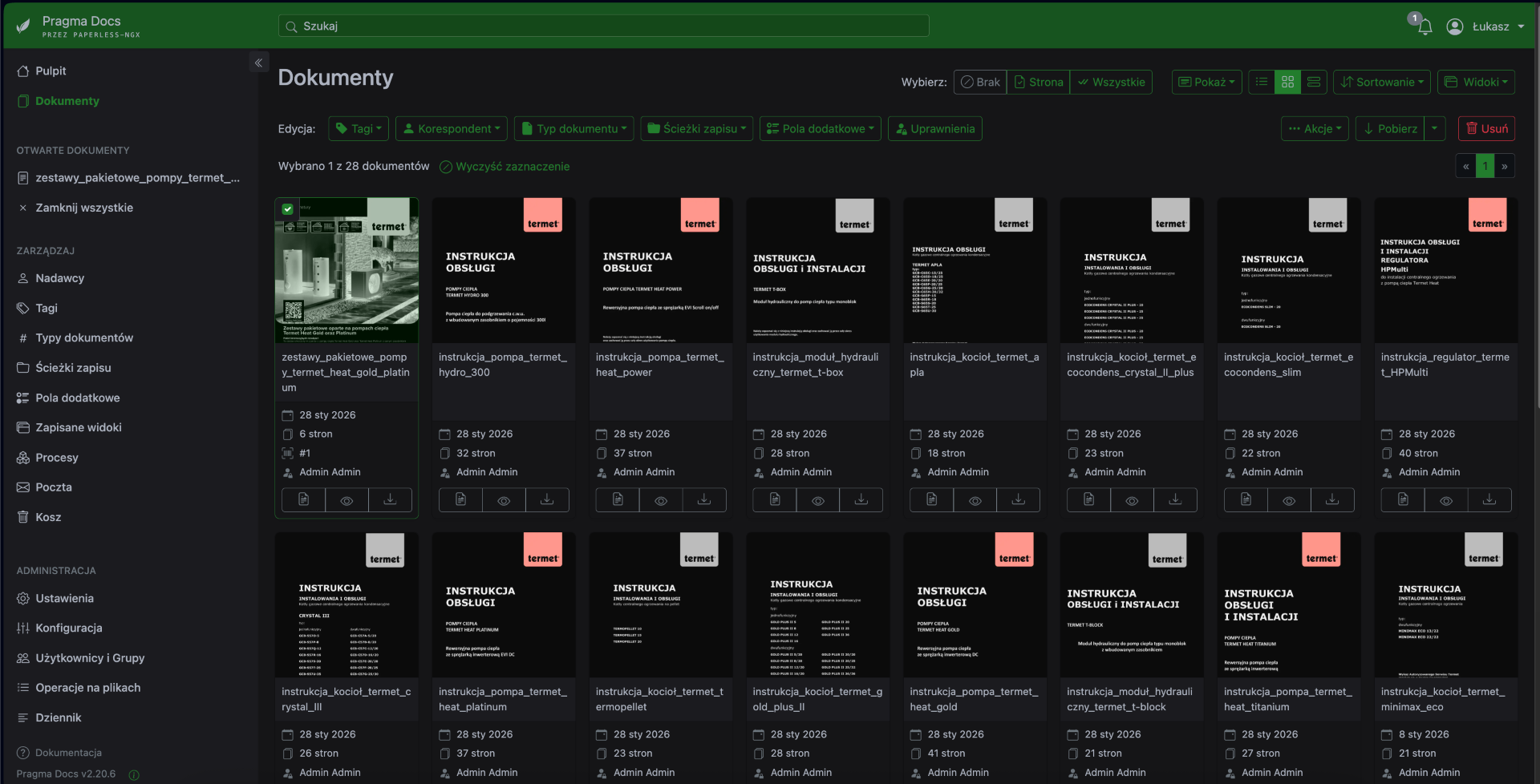Uncheck the selected zestawy_pakietowe_pompy document checkbox
Viewport: 1540px width, 784px height.
(x=287, y=209)
